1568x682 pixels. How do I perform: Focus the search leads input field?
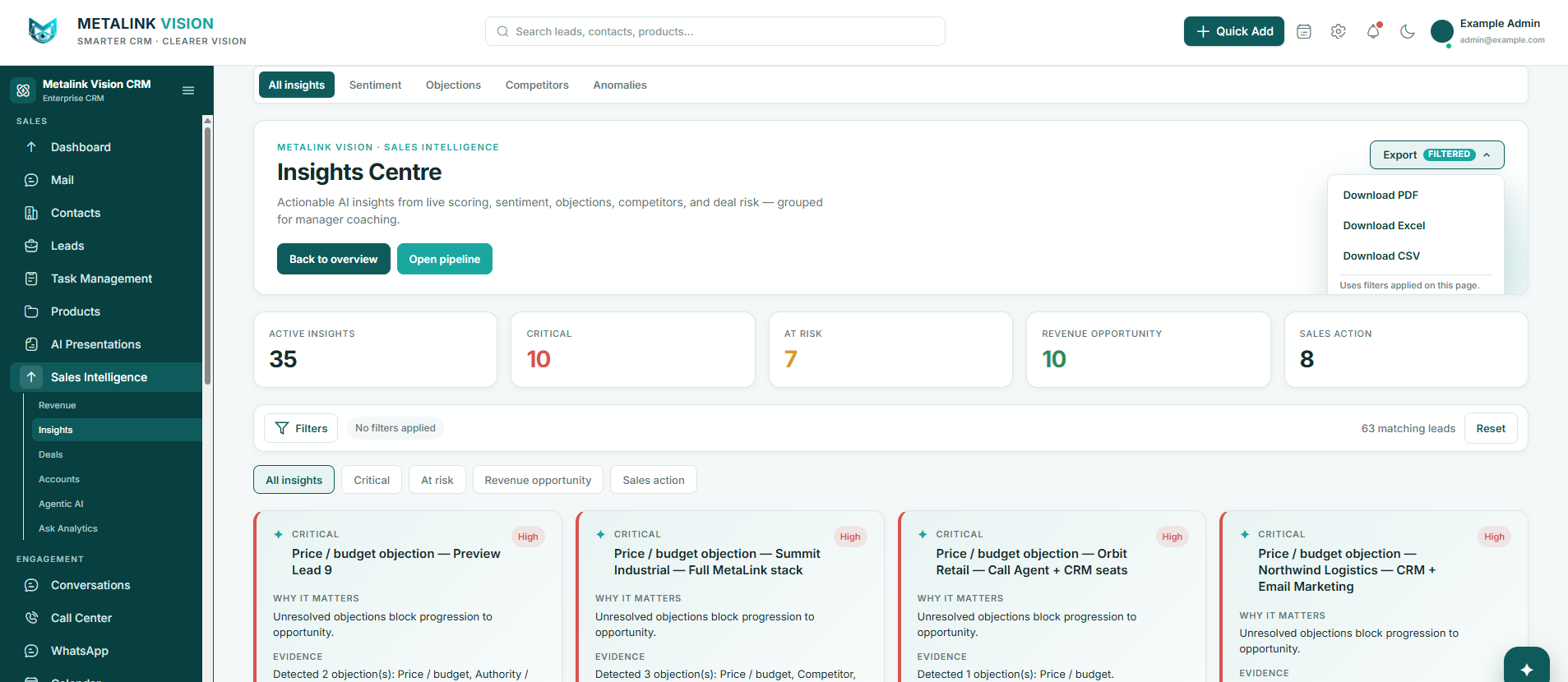click(715, 31)
